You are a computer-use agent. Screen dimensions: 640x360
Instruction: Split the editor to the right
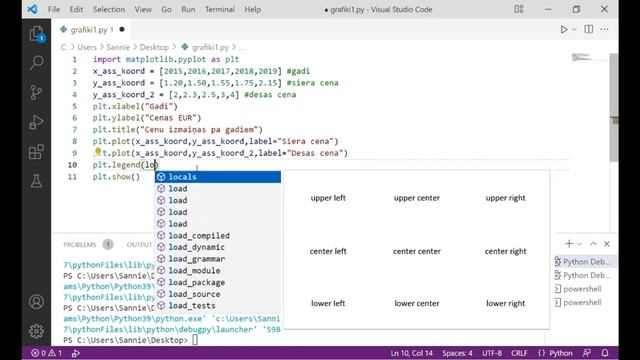(x=589, y=29)
